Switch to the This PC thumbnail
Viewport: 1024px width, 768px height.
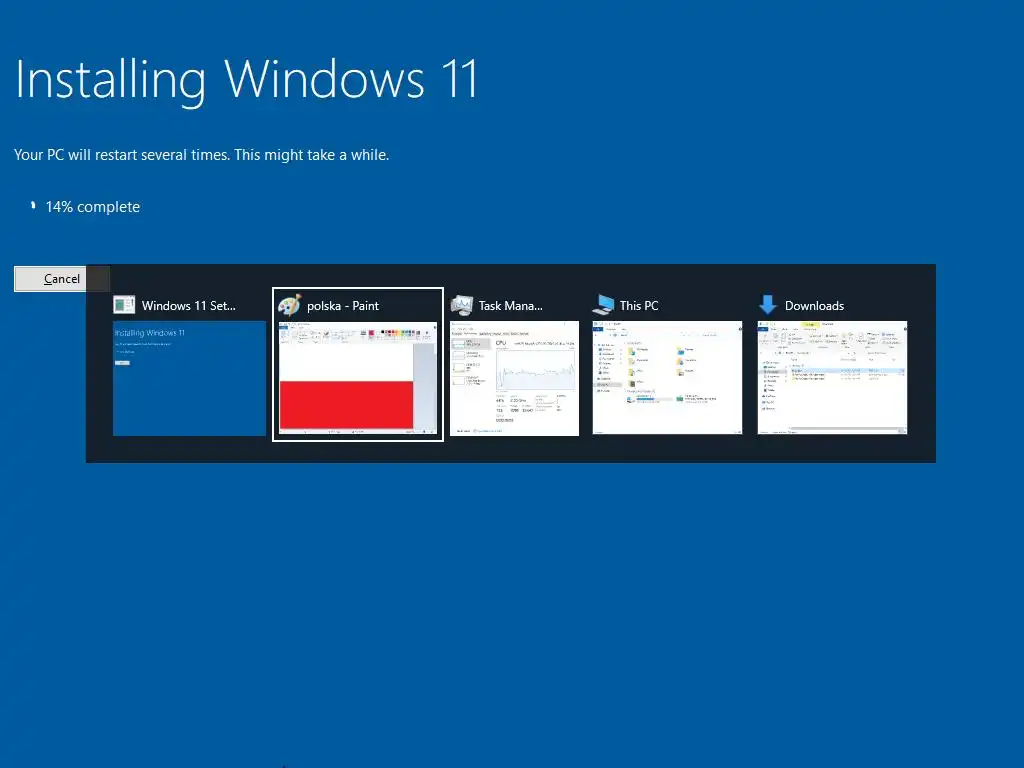click(x=667, y=377)
